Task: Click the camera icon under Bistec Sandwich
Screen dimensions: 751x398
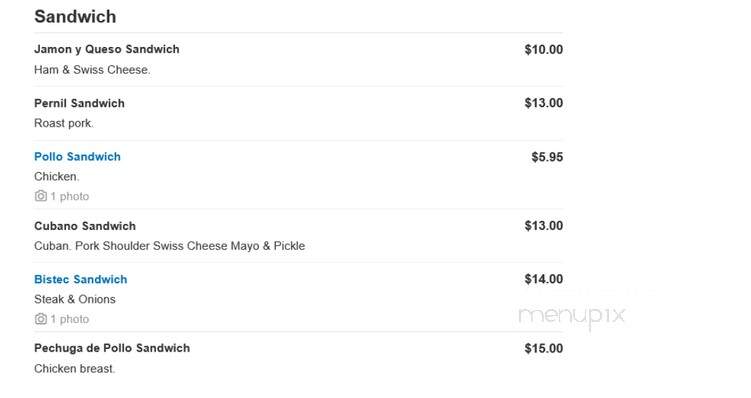Action: pos(41,318)
